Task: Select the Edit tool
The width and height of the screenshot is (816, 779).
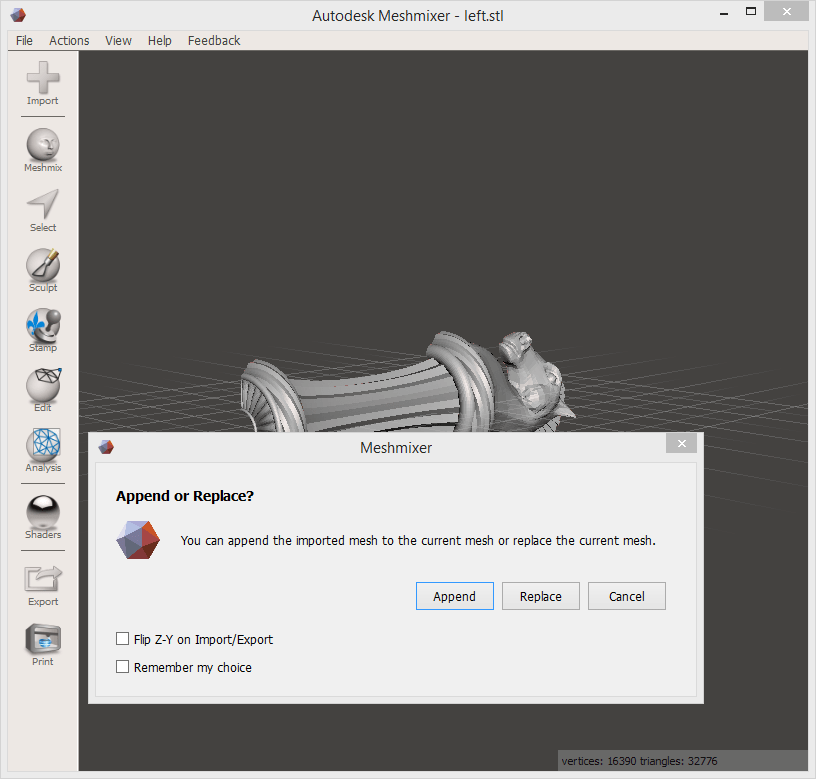Action: tap(43, 390)
